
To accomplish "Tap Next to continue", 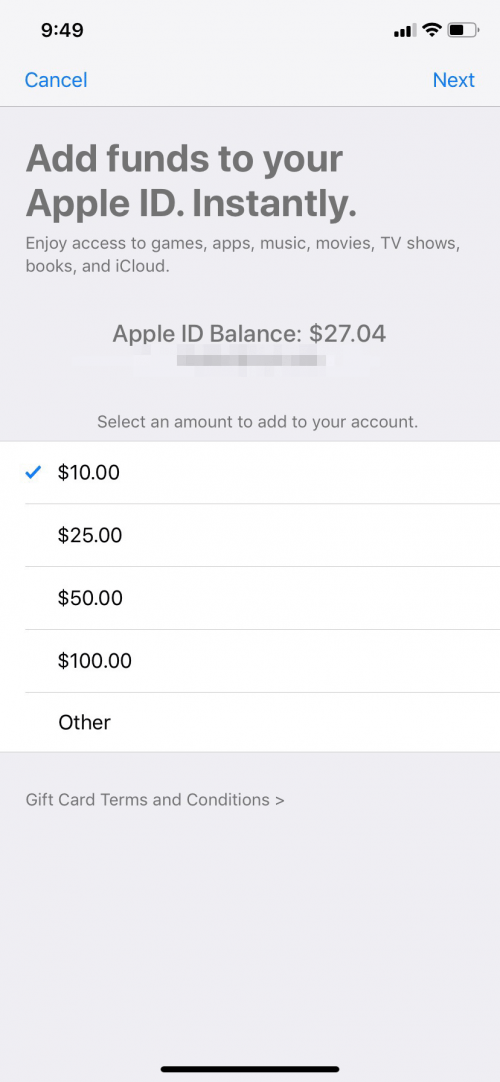I will [454, 80].
